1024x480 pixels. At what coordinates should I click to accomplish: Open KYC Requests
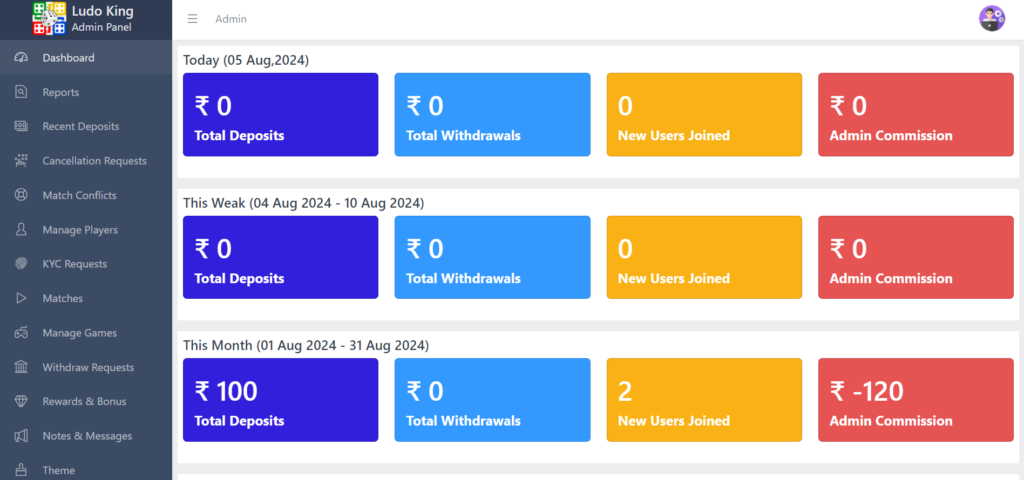[x=86, y=264]
